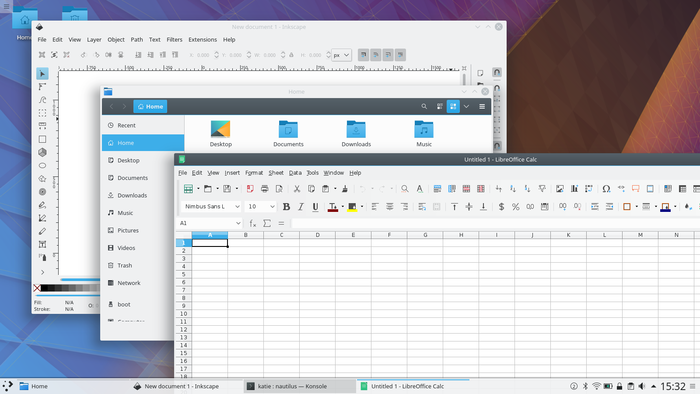Image resolution: width=700 pixels, height=394 pixels.
Task: Toggle the percent number format
Action: [516, 207]
